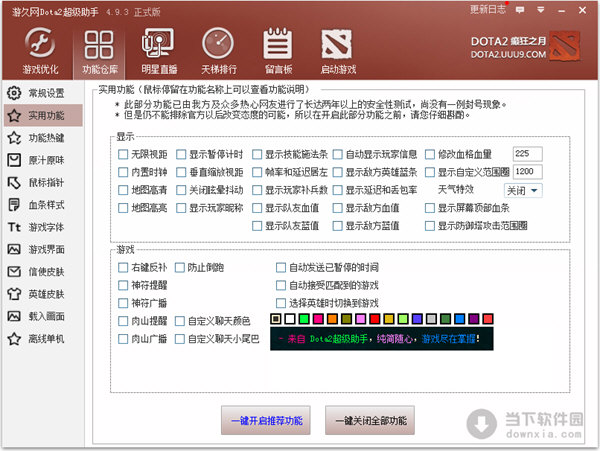Open the 游戏优化 toolbar icon
The image size is (600, 451).
41,50
